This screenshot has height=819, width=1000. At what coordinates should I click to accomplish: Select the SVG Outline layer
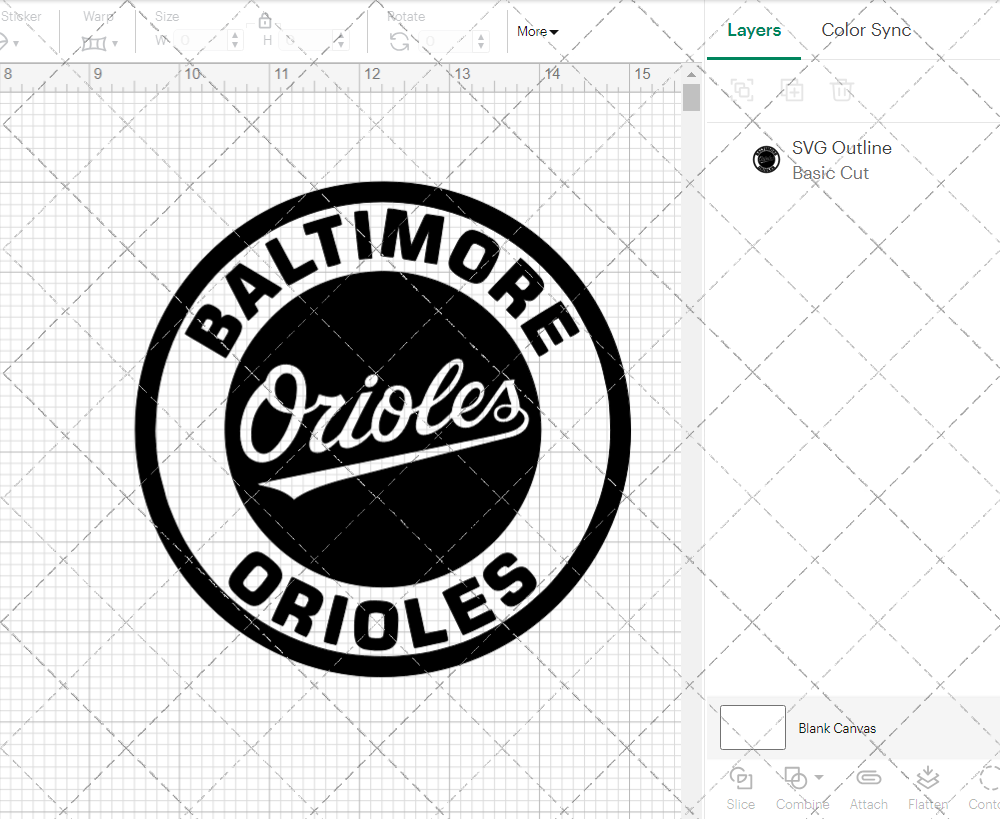pyautogui.click(x=840, y=160)
